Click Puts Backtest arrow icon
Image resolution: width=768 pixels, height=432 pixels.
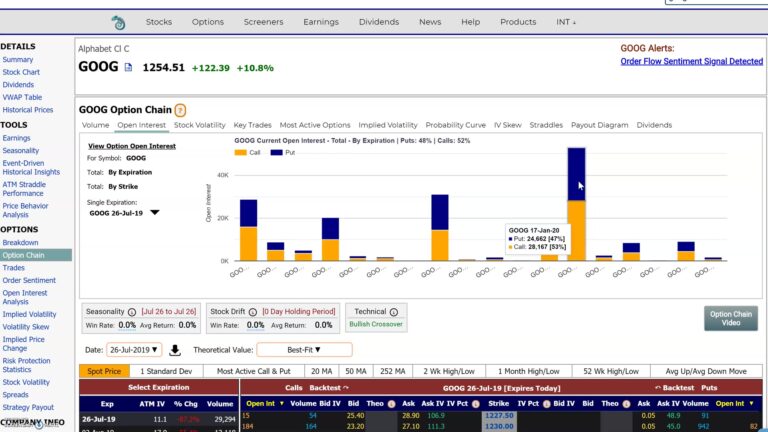[x=658, y=387]
